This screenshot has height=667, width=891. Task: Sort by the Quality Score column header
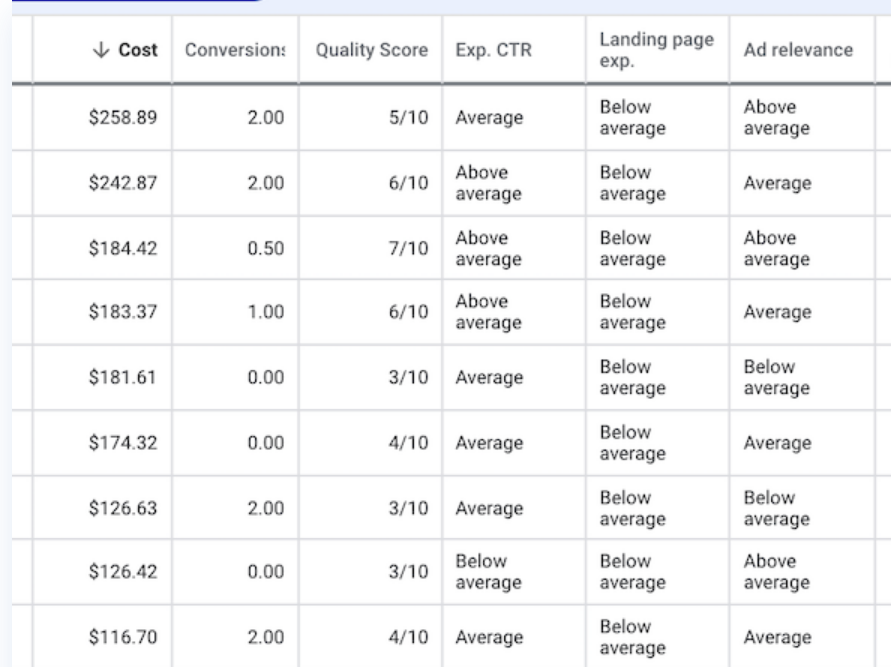pos(372,50)
